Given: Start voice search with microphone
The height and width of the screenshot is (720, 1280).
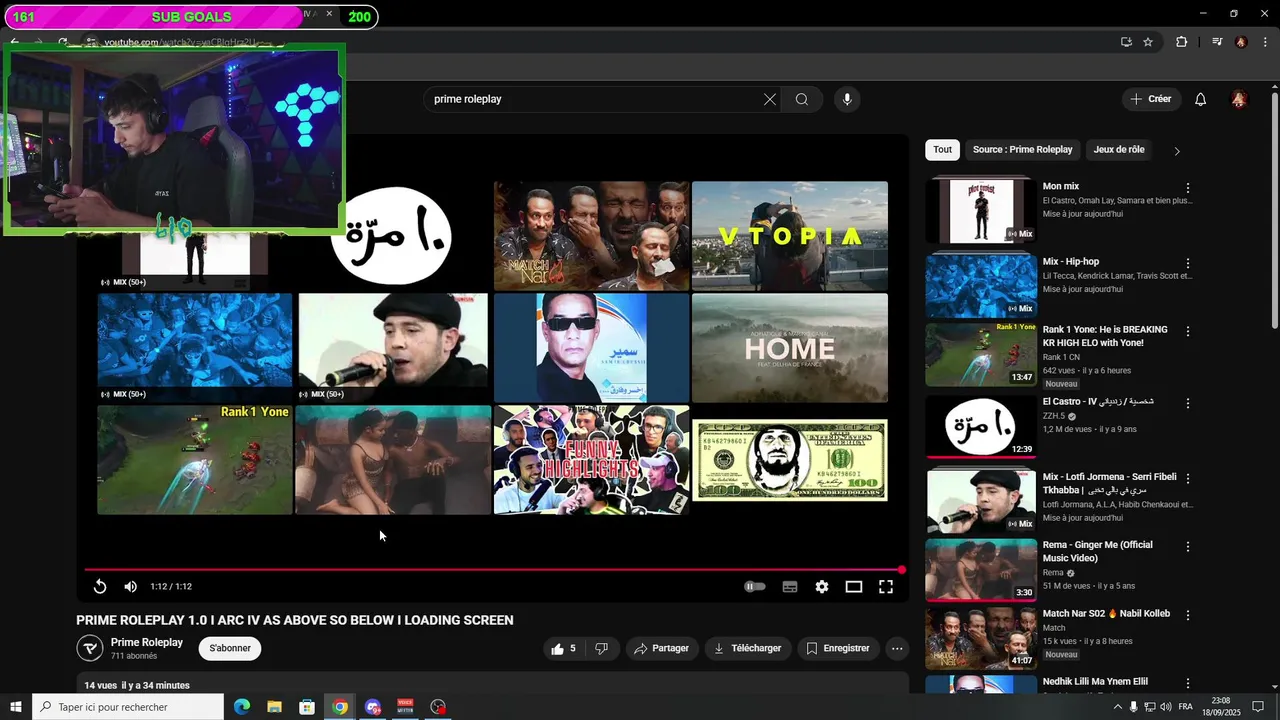Looking at the screenshot, I should pyautogui.click(x=847, y=99).
